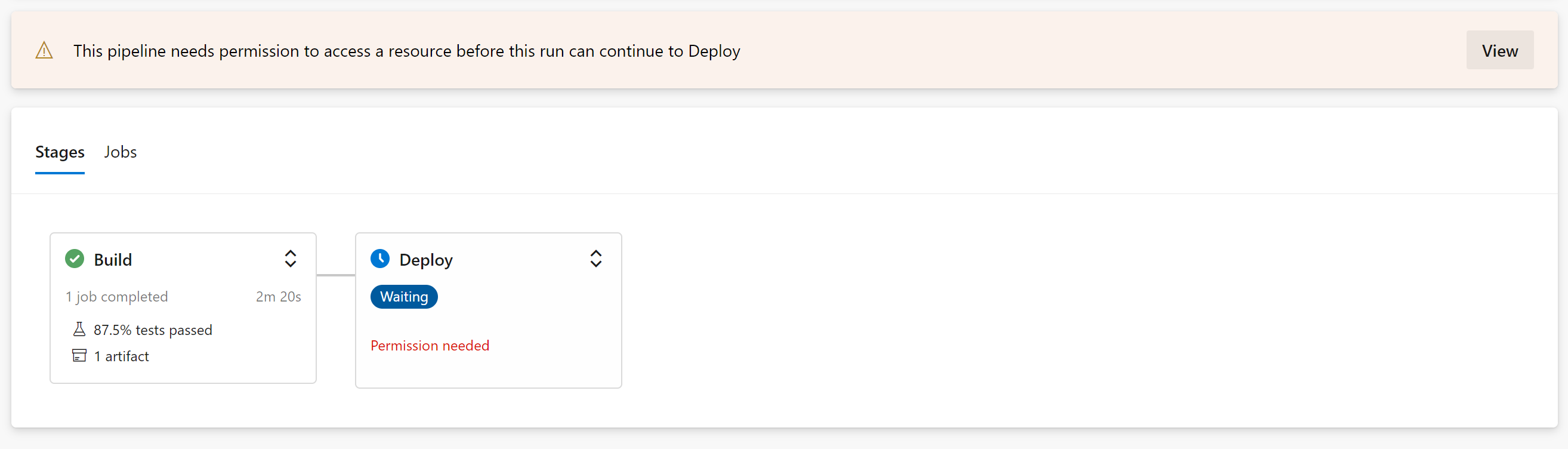Screen dimensions: 1568x449
Task: Expand the Deploy stage chevrons
Action: (x=596, y=259)
